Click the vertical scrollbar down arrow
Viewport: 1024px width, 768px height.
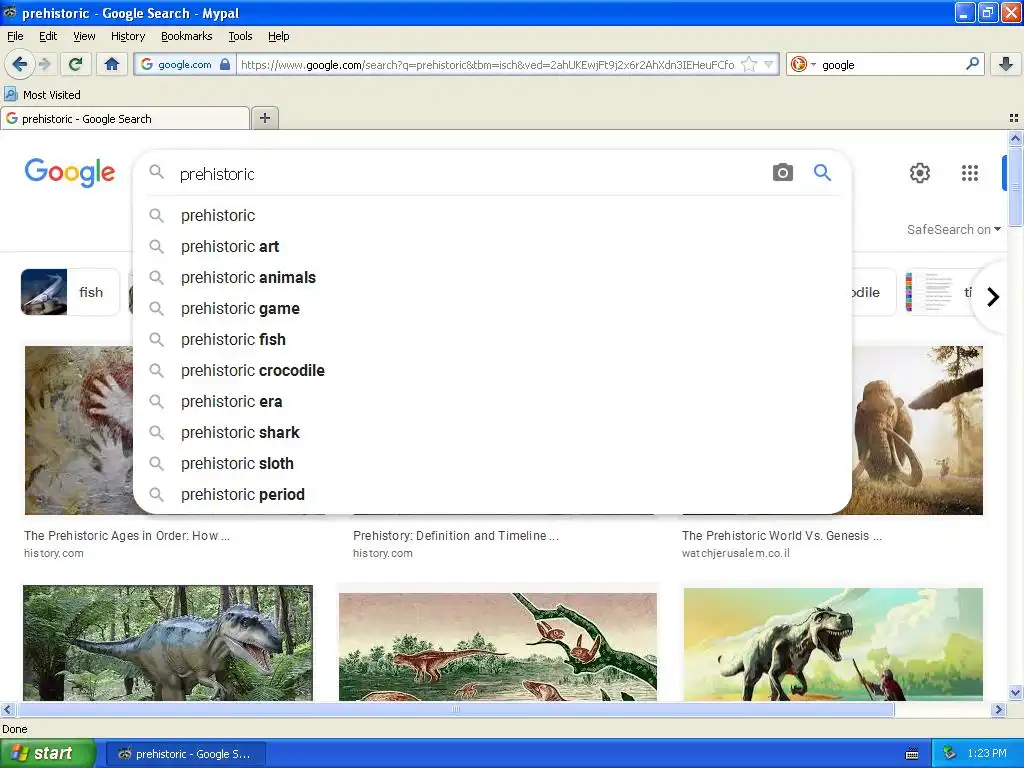[1015, 692]
